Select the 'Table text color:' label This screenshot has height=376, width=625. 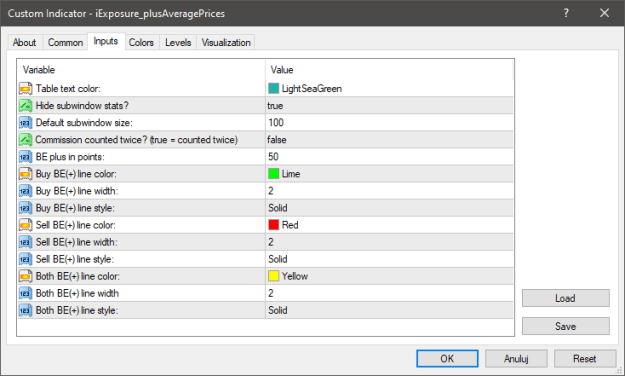[x=68, y=88]
